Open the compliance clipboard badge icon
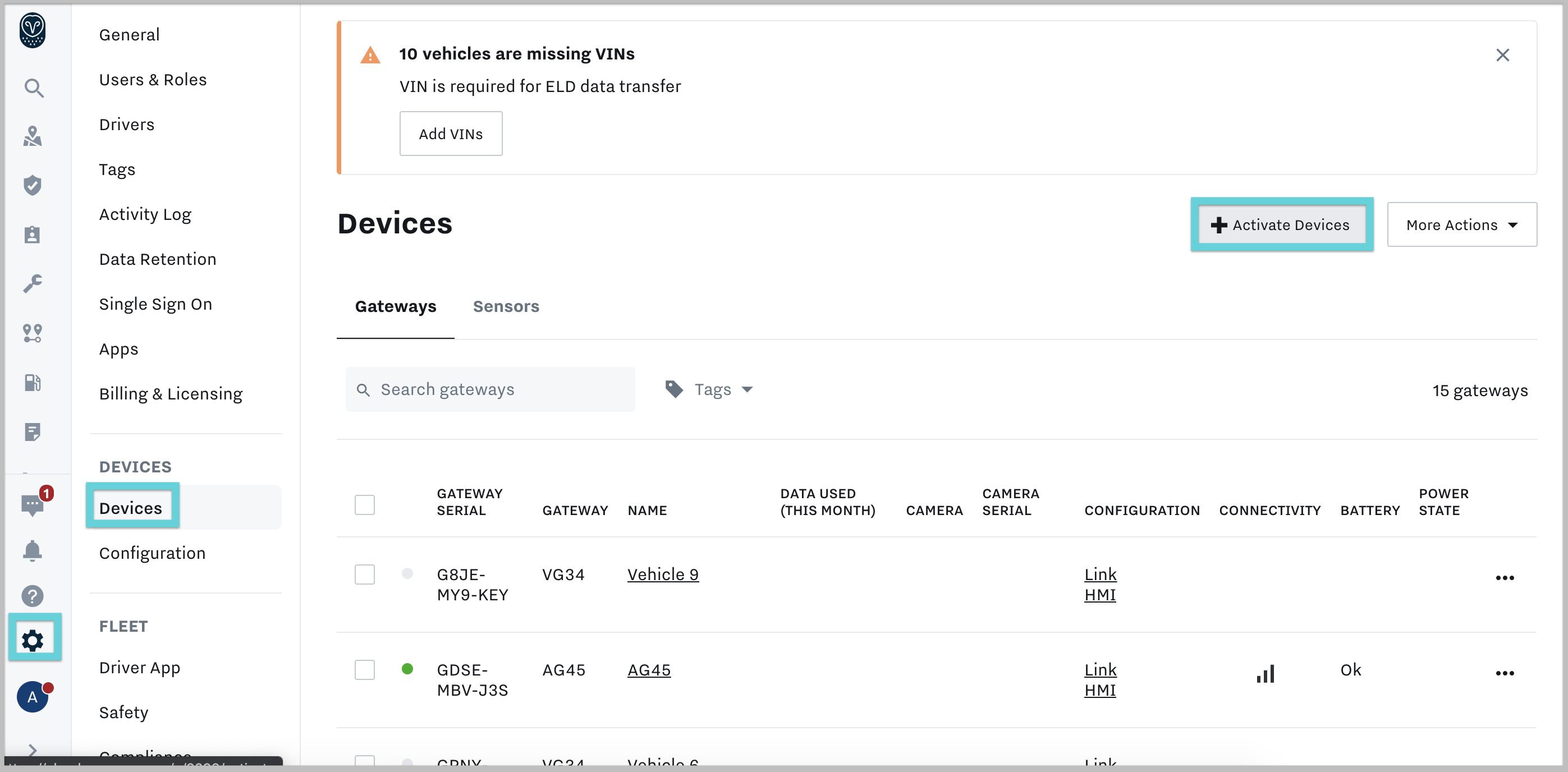This screenshot has width=1568, height=772. tap(32, 235)
